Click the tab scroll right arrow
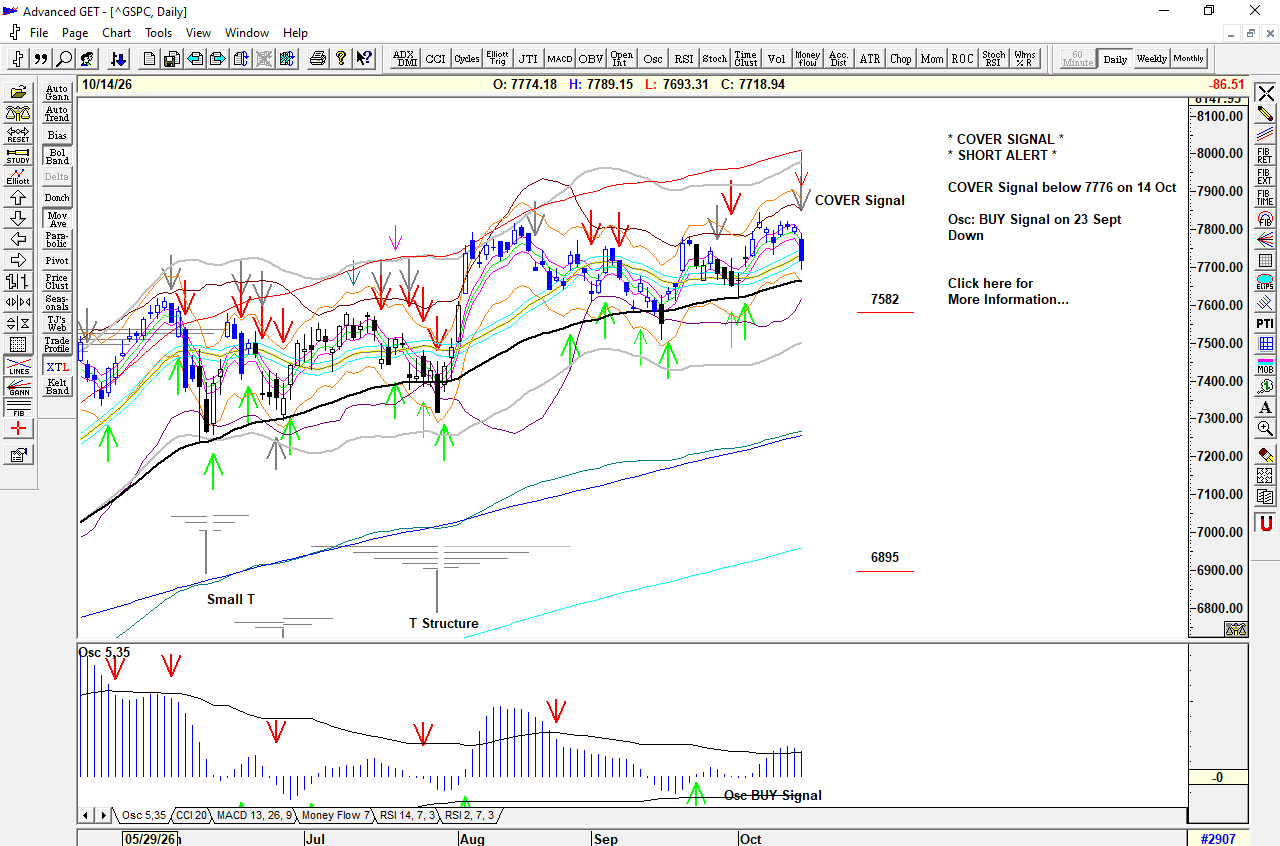This screenshot has height=846, width=1280. click(x=103, y=815)
